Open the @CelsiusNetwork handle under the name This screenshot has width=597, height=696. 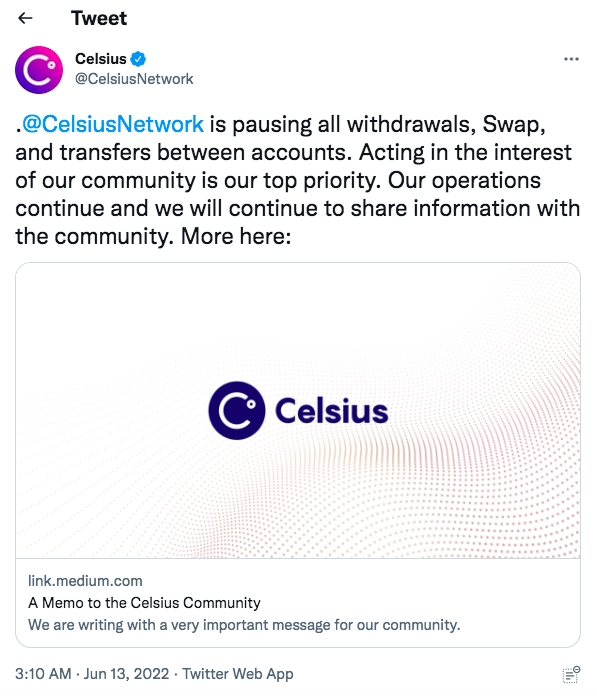(134, 79)
